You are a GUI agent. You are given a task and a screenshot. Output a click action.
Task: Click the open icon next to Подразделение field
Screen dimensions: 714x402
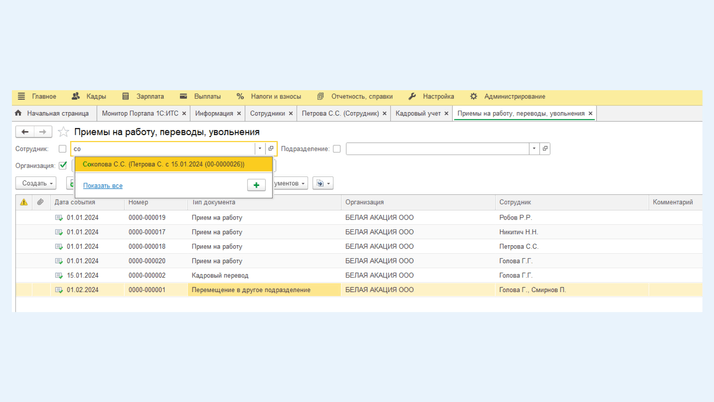545,149
